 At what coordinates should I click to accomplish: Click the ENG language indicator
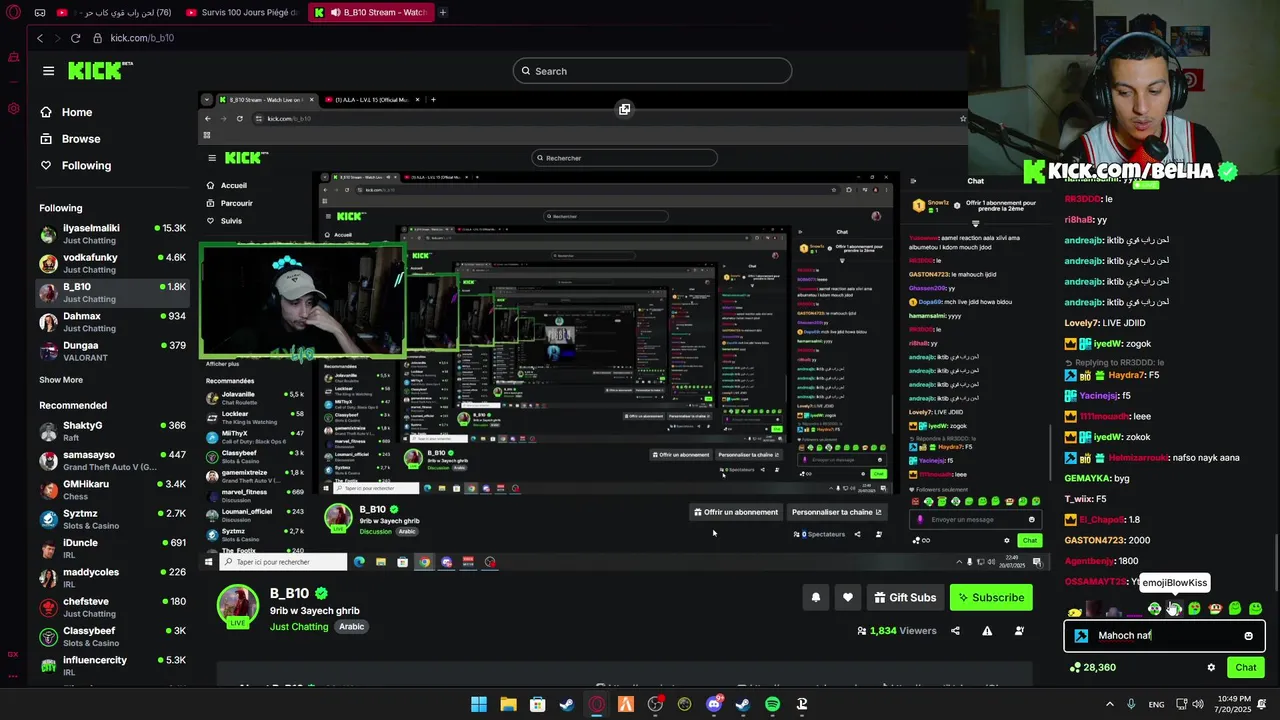point(1156,704)
